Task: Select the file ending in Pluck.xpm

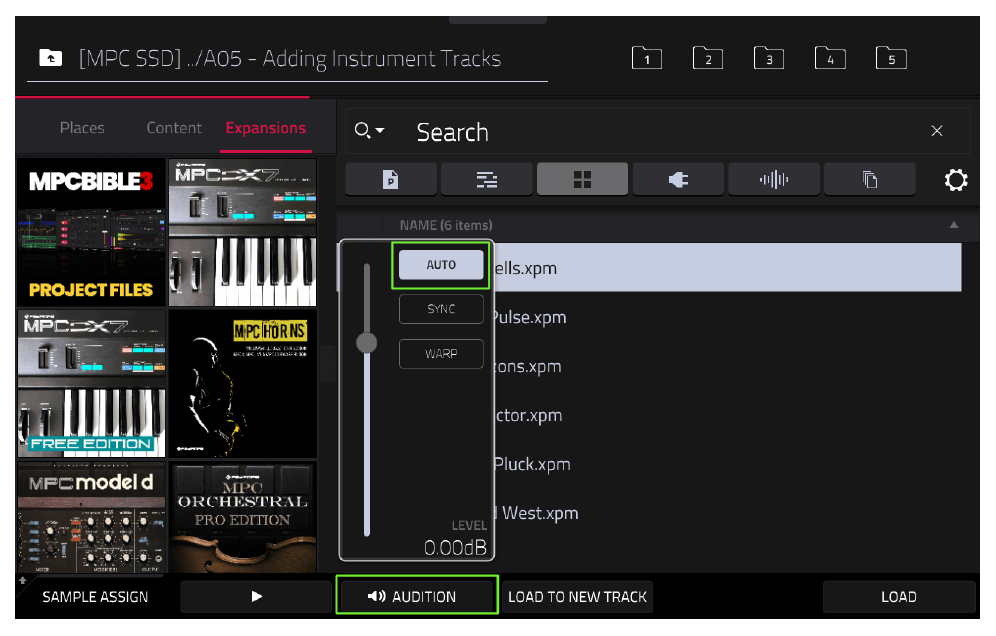Action: click(728, 464)
